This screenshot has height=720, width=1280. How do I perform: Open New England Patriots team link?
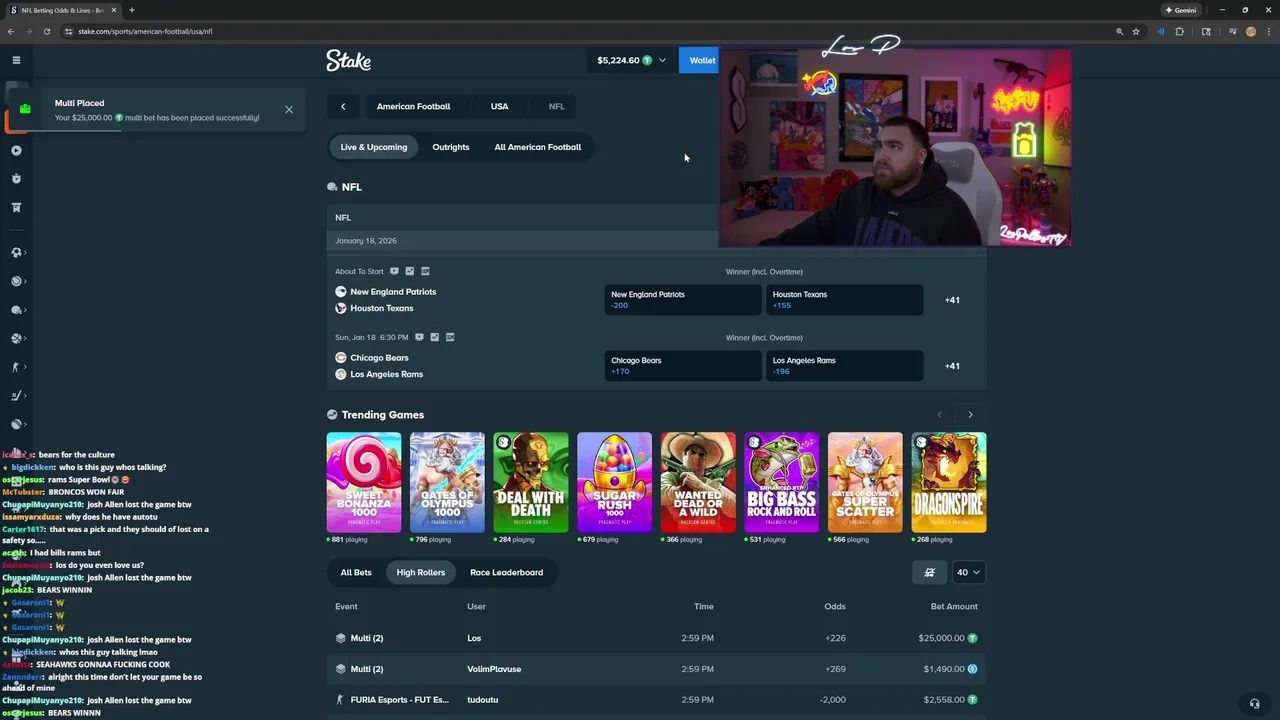pyautogui.click(x=393, y=292)
